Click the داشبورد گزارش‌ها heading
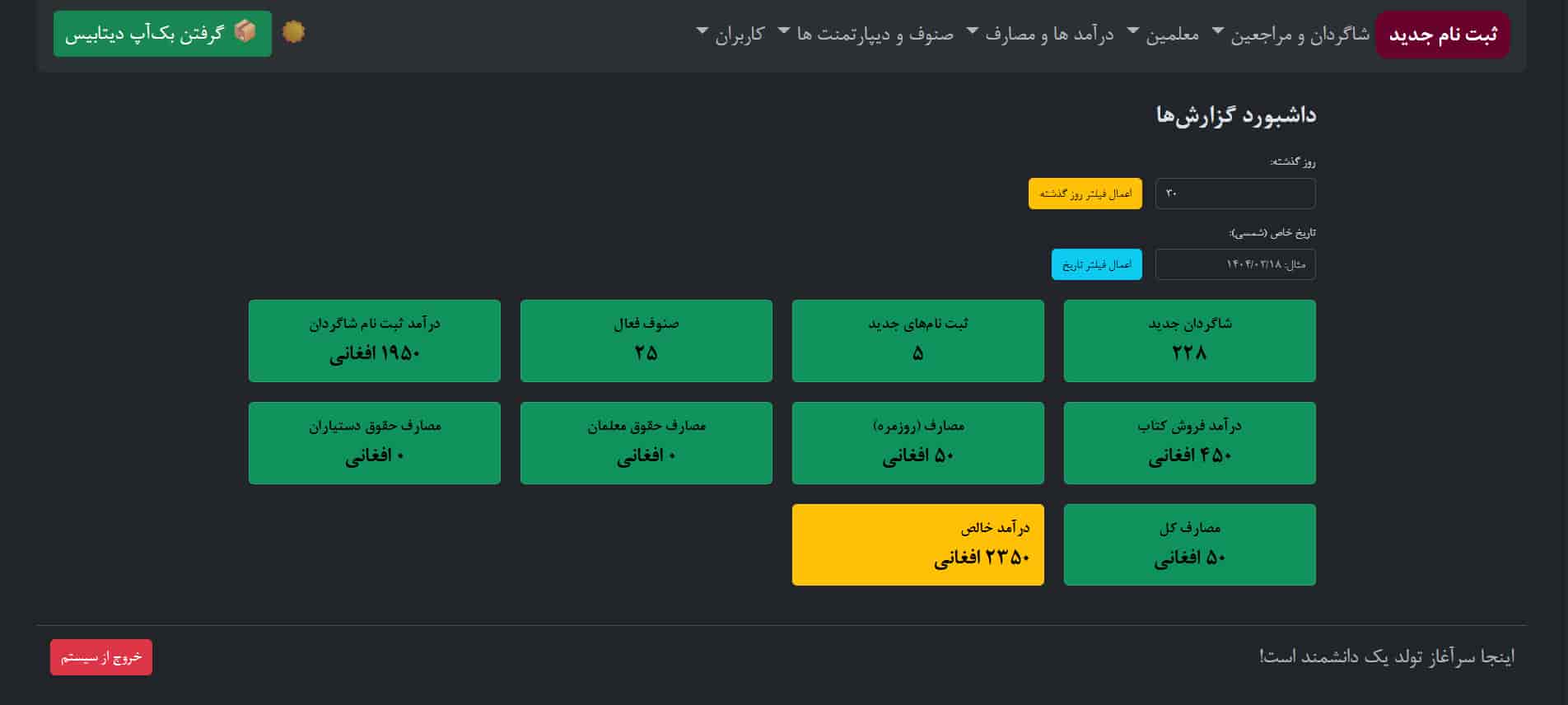The width and height of the screenshot is (1568, 705). click(1235, 115)
